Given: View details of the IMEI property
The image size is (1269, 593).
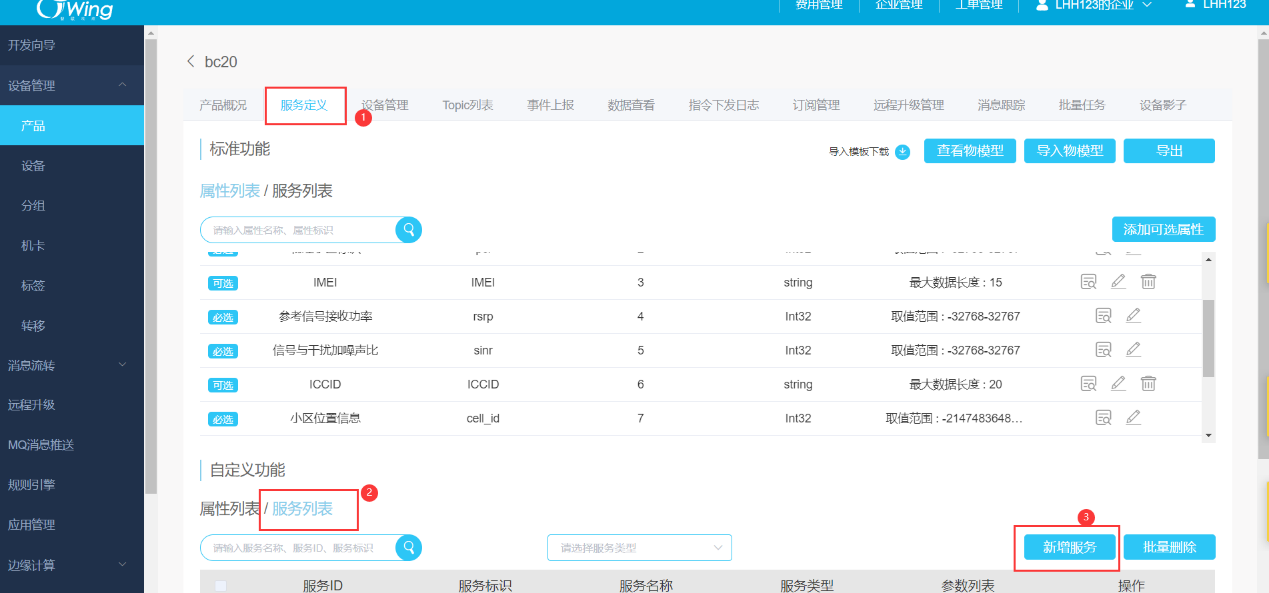Looking at the screenshot, I should coord(1089,282).
